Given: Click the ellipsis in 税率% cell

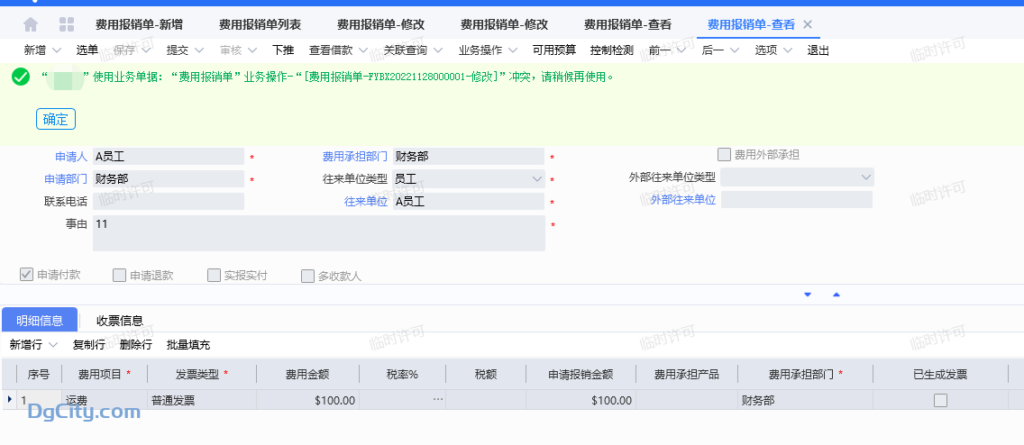Looking at the screenshot, I should [x=437, y=400].
